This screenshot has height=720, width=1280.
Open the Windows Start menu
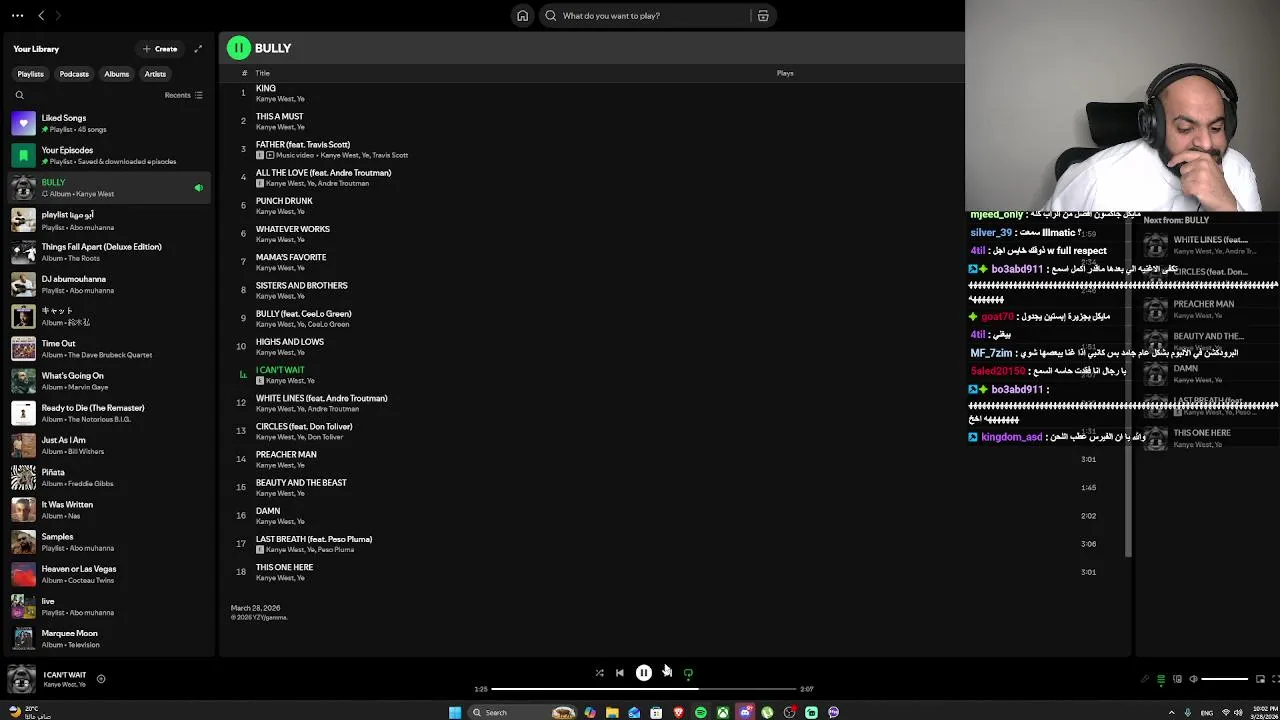point(455,712)
